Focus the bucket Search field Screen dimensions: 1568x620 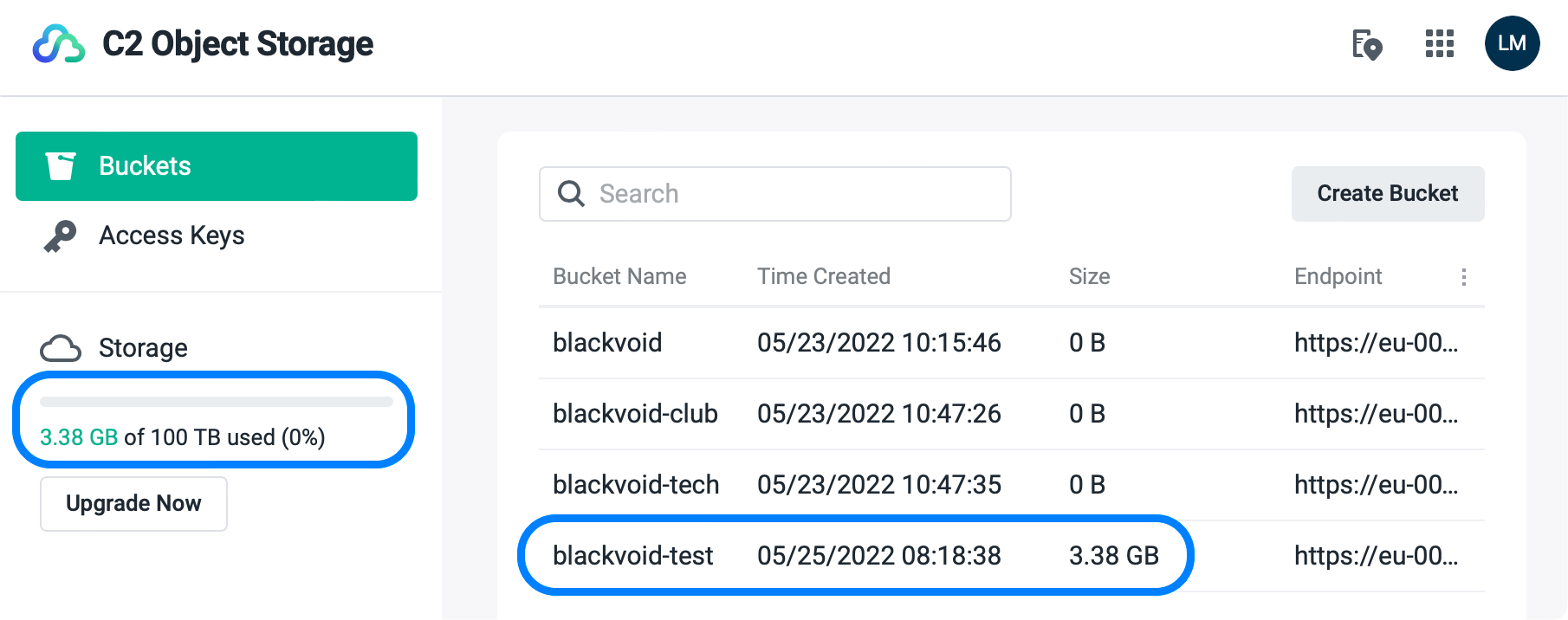coord(775,194)
